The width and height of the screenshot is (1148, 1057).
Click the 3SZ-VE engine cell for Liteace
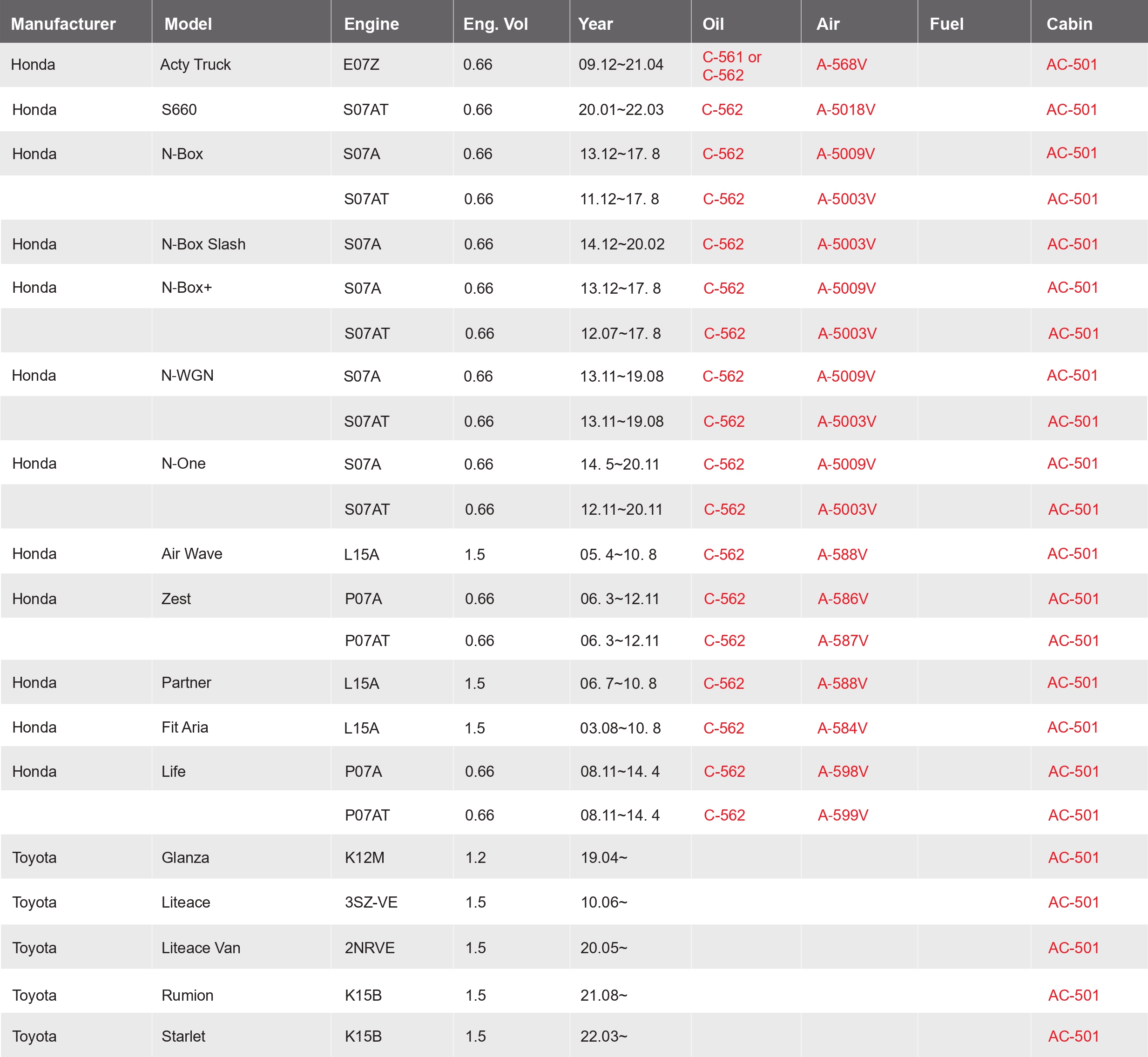(x=371, y=902)
